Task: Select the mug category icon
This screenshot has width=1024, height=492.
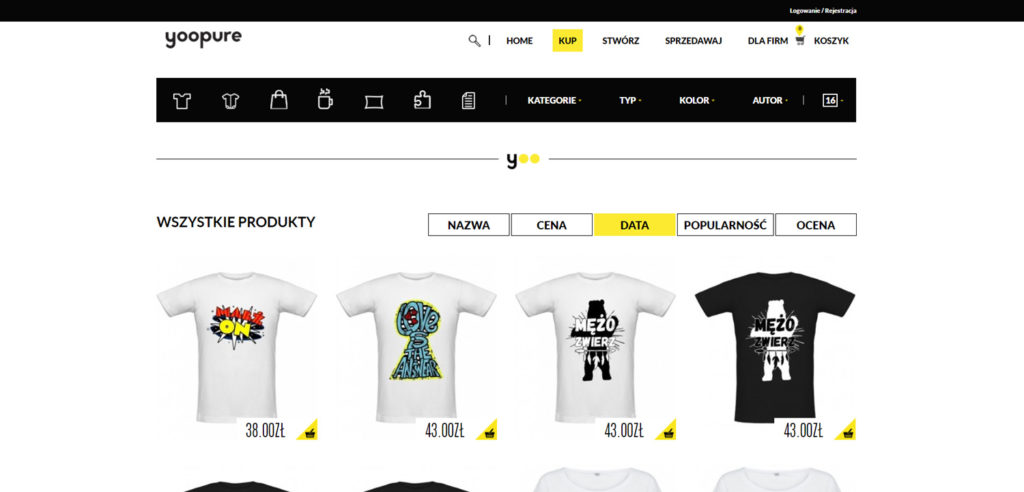Action: [325, 99]
